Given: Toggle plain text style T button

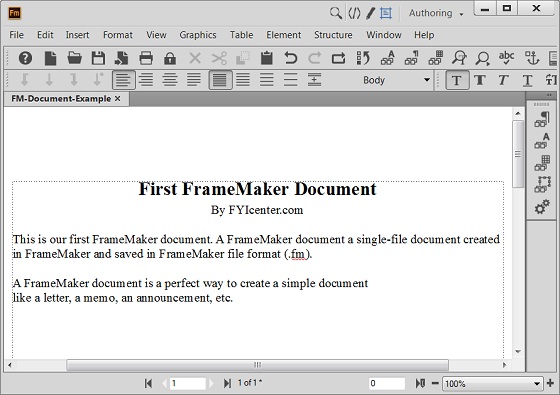Looking at the screenshot, I should tap(457, 80).
